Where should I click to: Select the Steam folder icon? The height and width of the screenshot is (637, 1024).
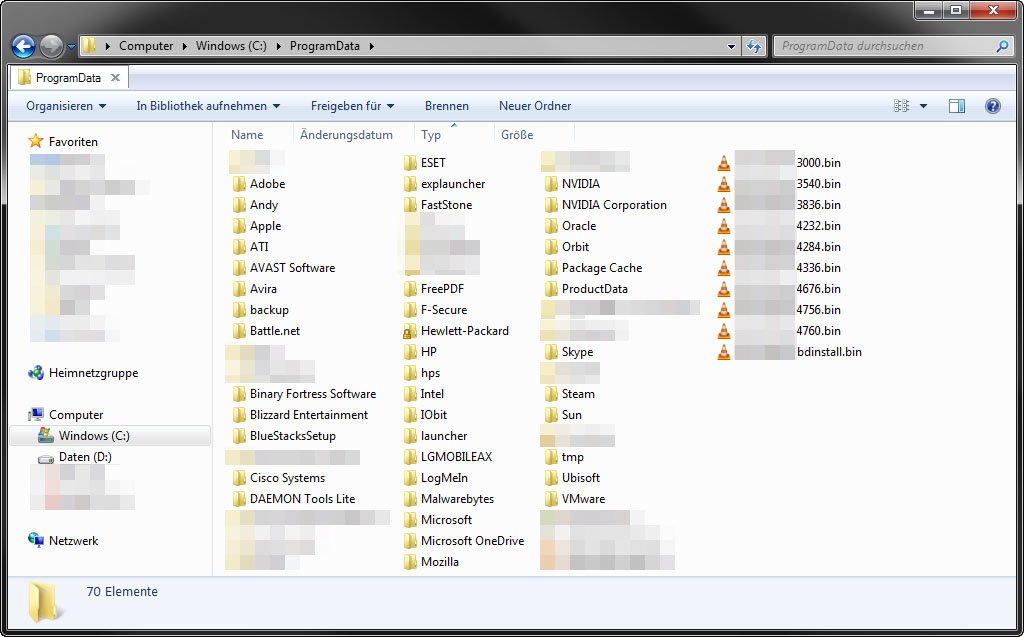(x=551, y=394)
